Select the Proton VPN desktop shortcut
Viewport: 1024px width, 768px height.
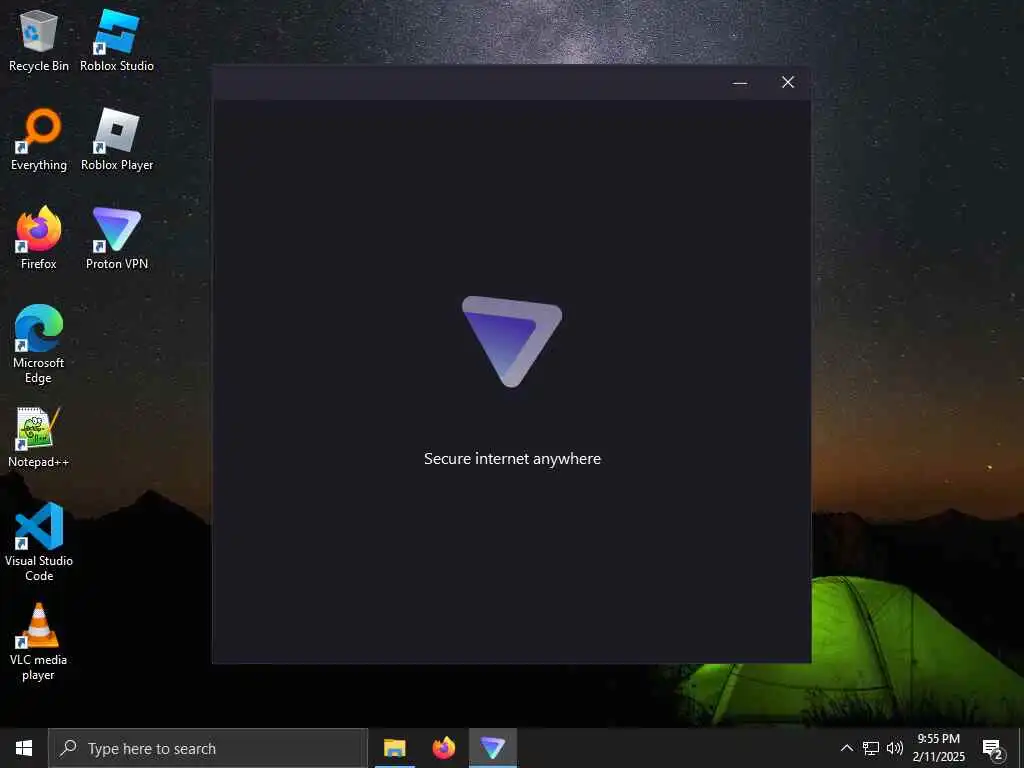pyautogui.click(x=117, y=238)
